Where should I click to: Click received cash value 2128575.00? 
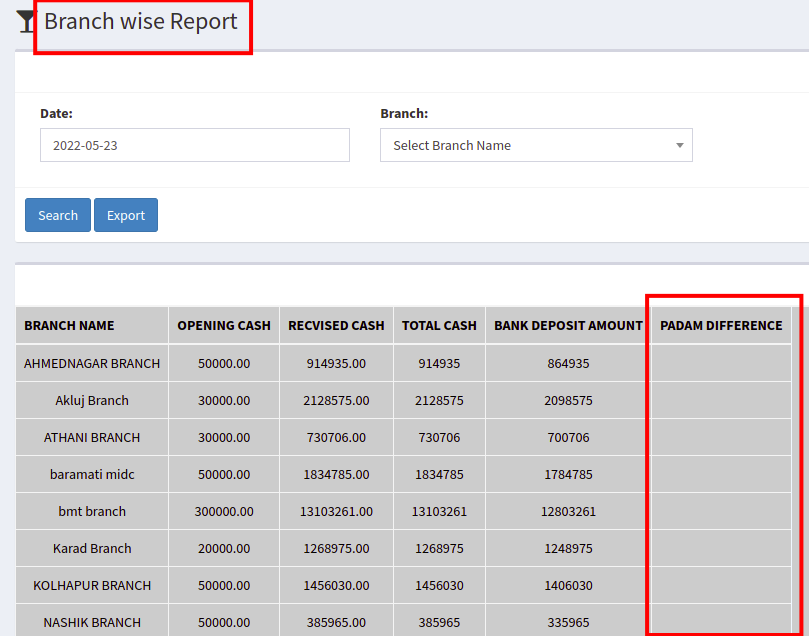[336, 400]
